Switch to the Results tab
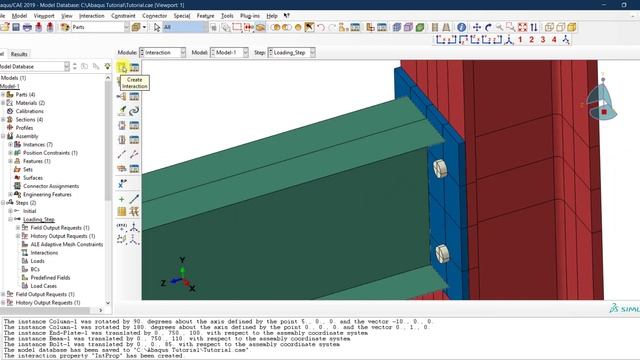This screenshot has width=640, height=360. [19, 54]
